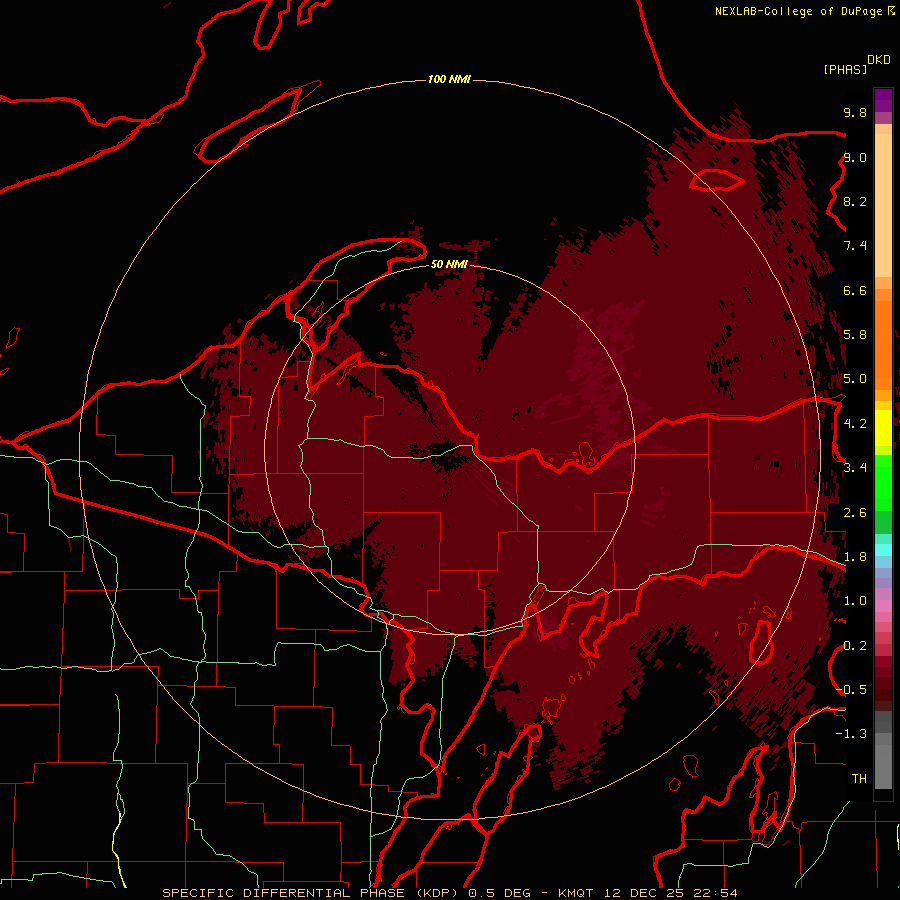The image size is (900, 900).
Task: Click the 100 NMI range ring label
Action: [449, 79]
